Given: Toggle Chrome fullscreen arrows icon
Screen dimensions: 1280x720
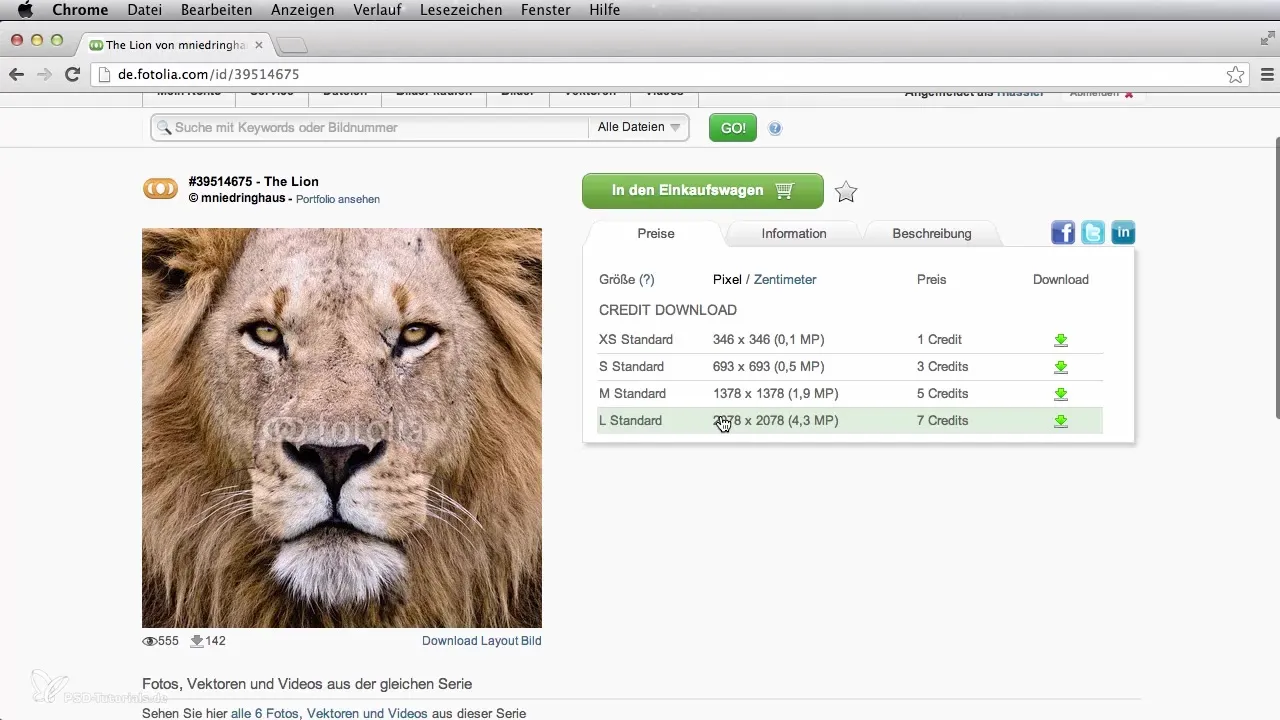Looking at the screenshot, I should [x=1267, y=39].
